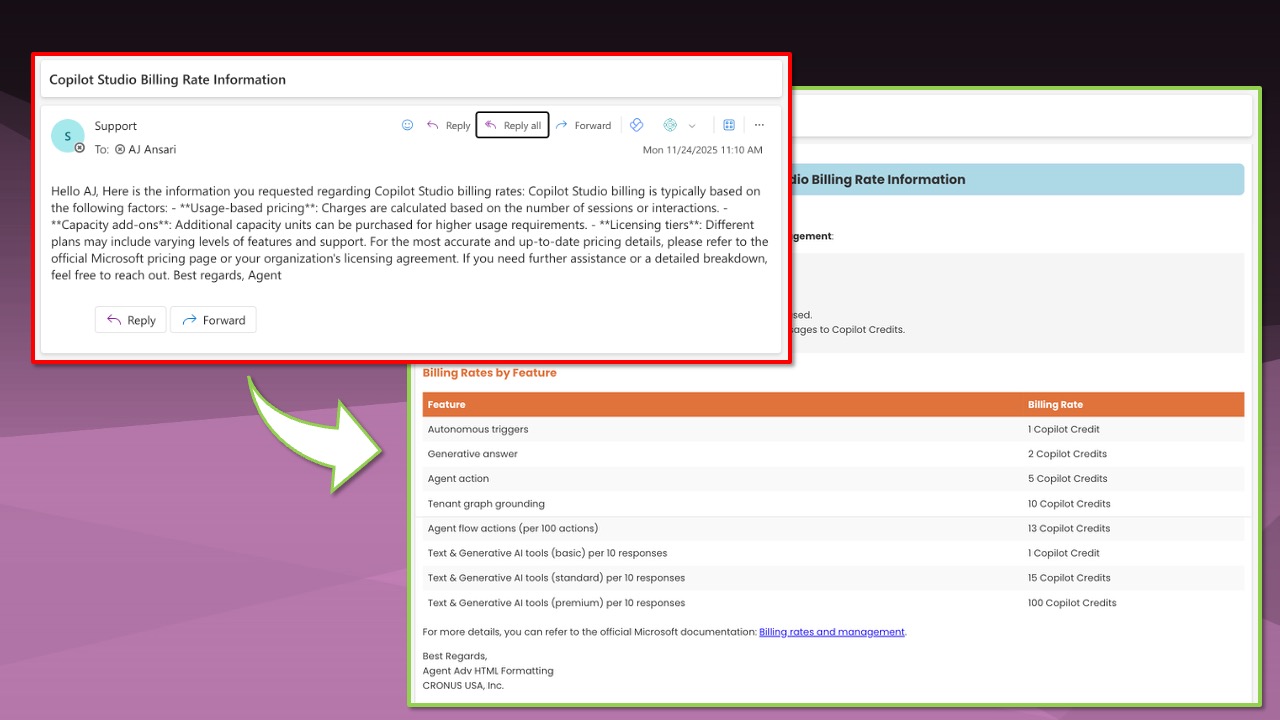Click the Support sender name

(x=116, y=126)
